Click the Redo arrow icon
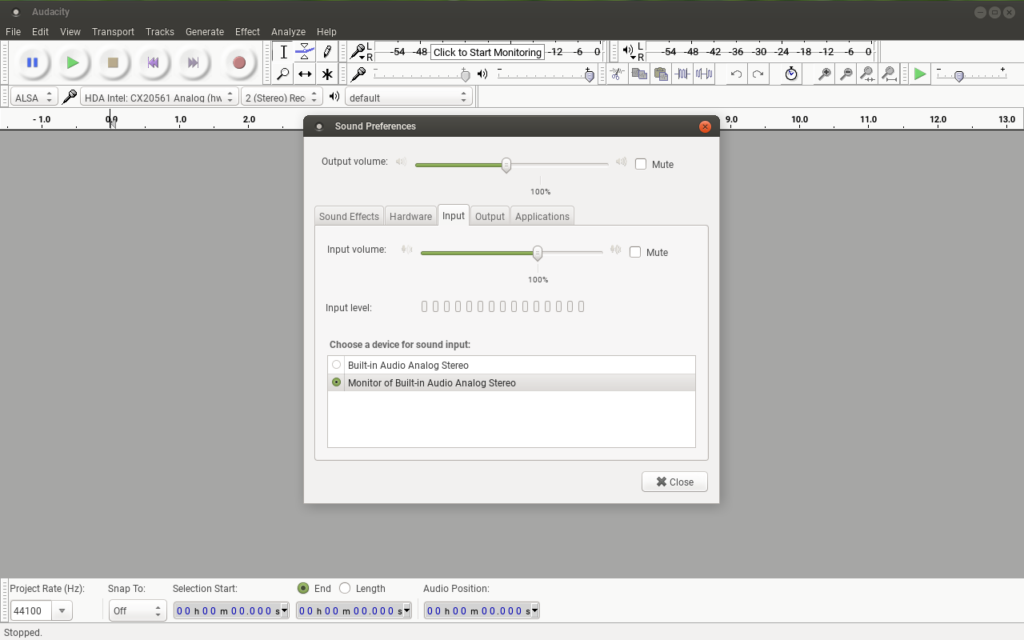 [x=758, y=74]
